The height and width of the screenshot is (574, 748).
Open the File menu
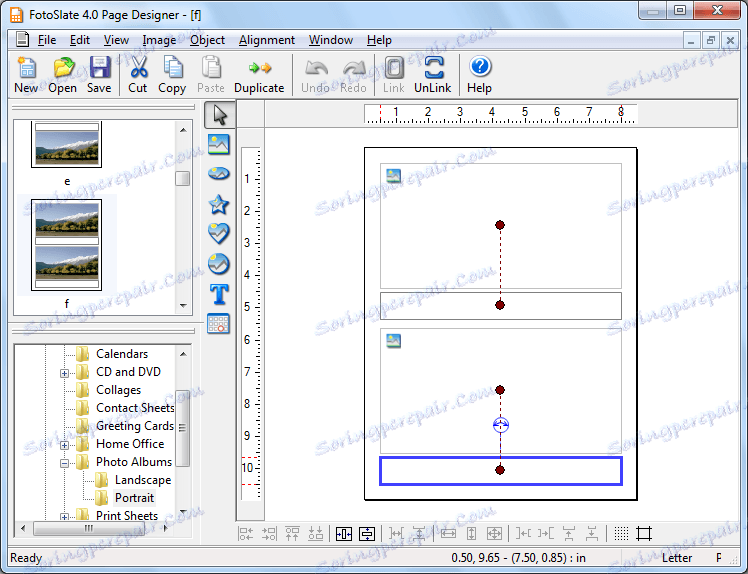pyautogui.click(x=47, y=40)
